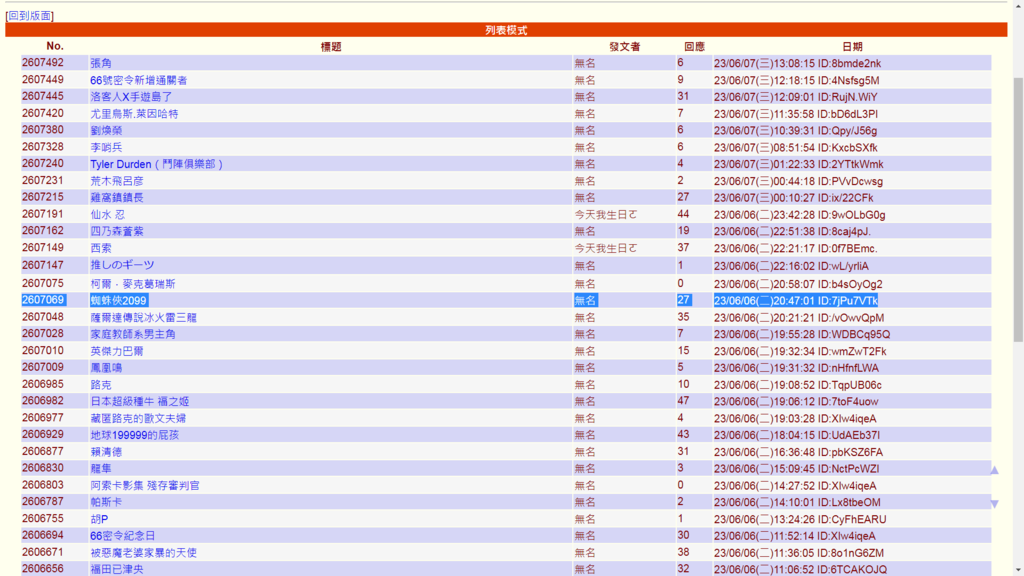Open thread titled 張角

[101, 63]
